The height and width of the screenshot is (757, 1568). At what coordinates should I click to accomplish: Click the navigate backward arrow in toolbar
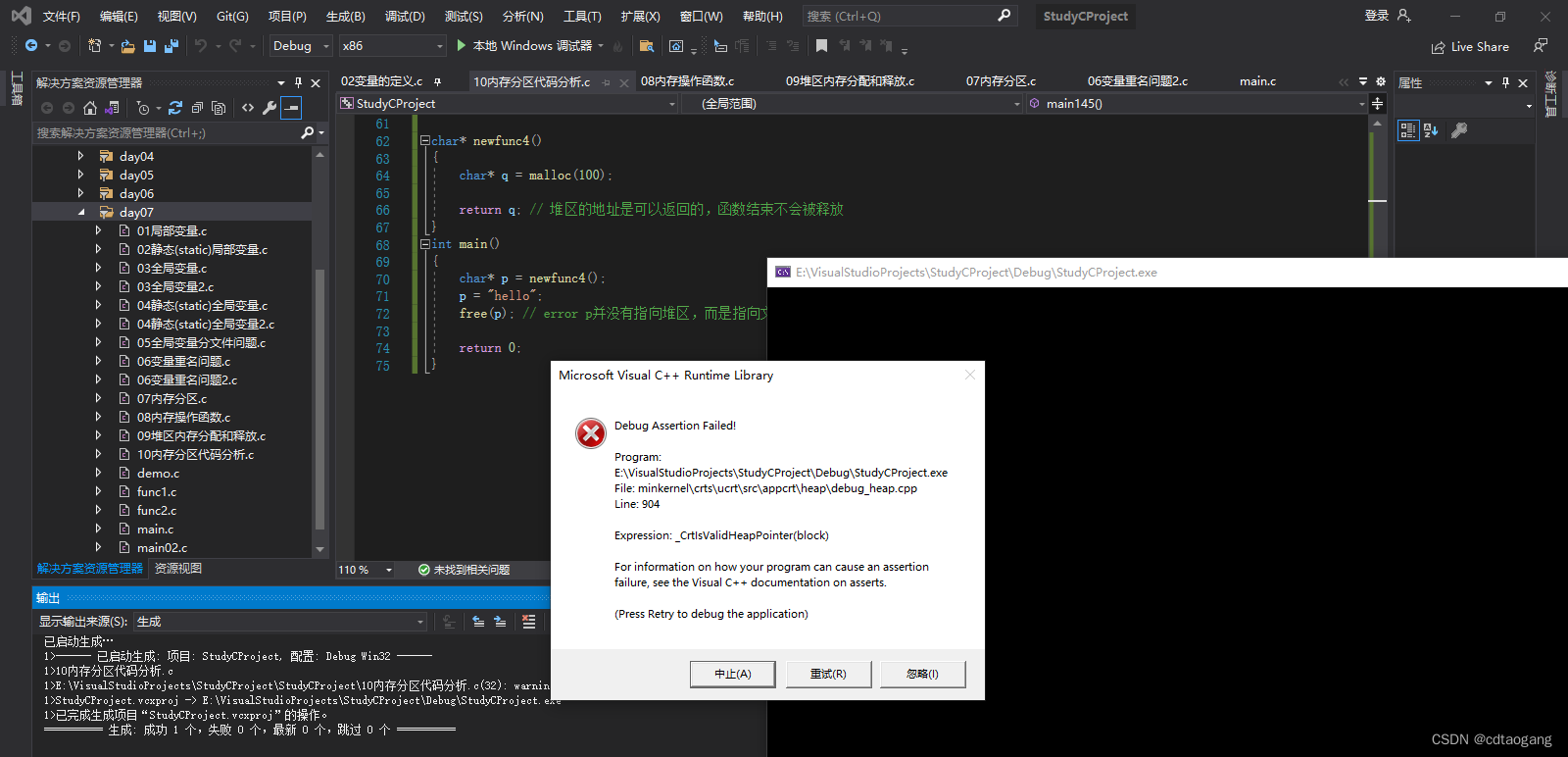31,46
